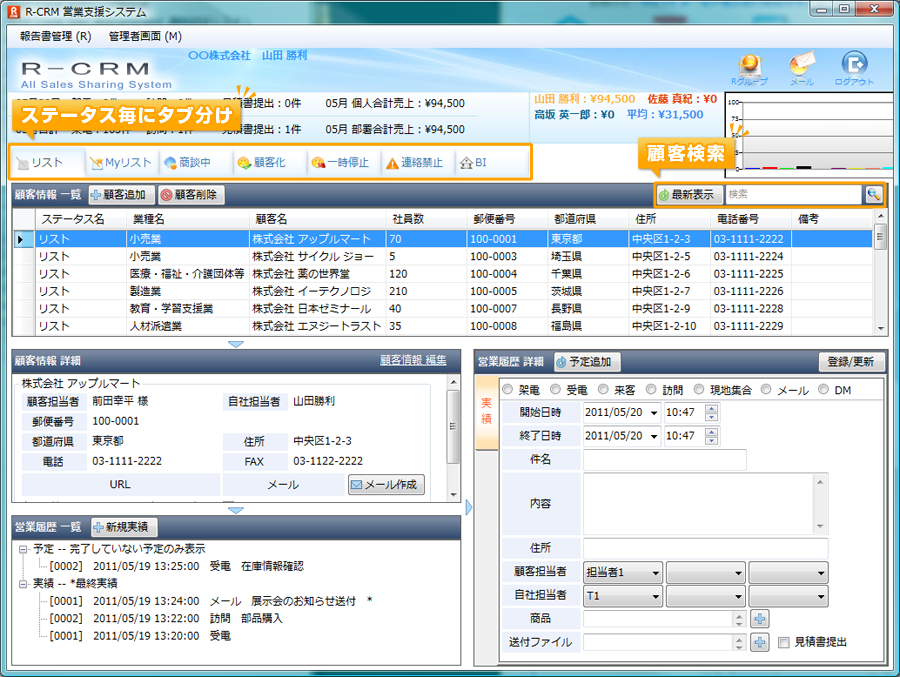
Task: Click the customer 検索 input field
Action: point(793,195)
